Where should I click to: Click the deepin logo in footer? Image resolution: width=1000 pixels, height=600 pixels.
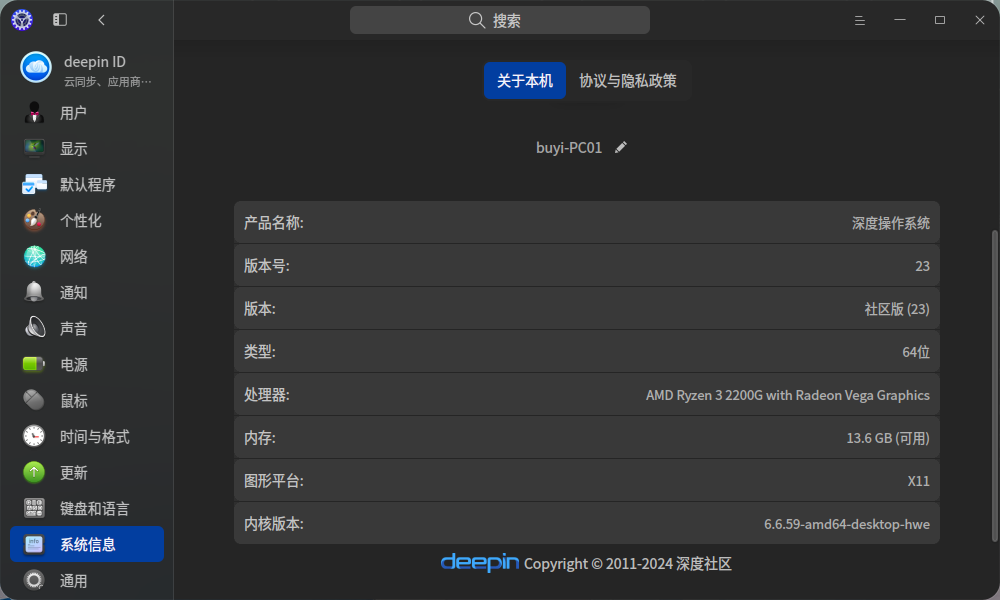tap(480, 562)
